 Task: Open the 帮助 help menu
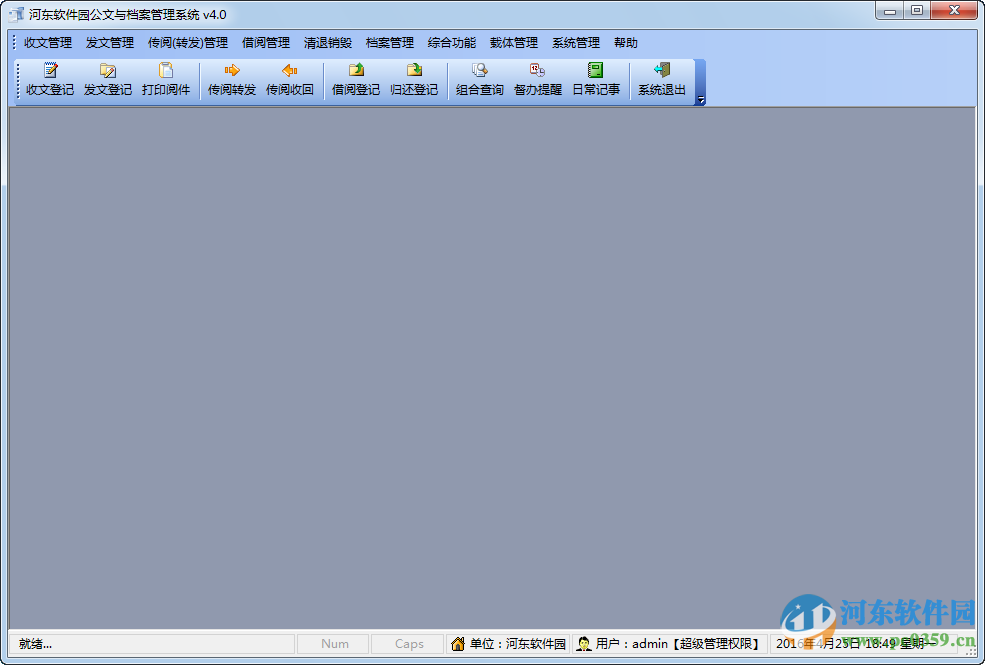point(625,43)
